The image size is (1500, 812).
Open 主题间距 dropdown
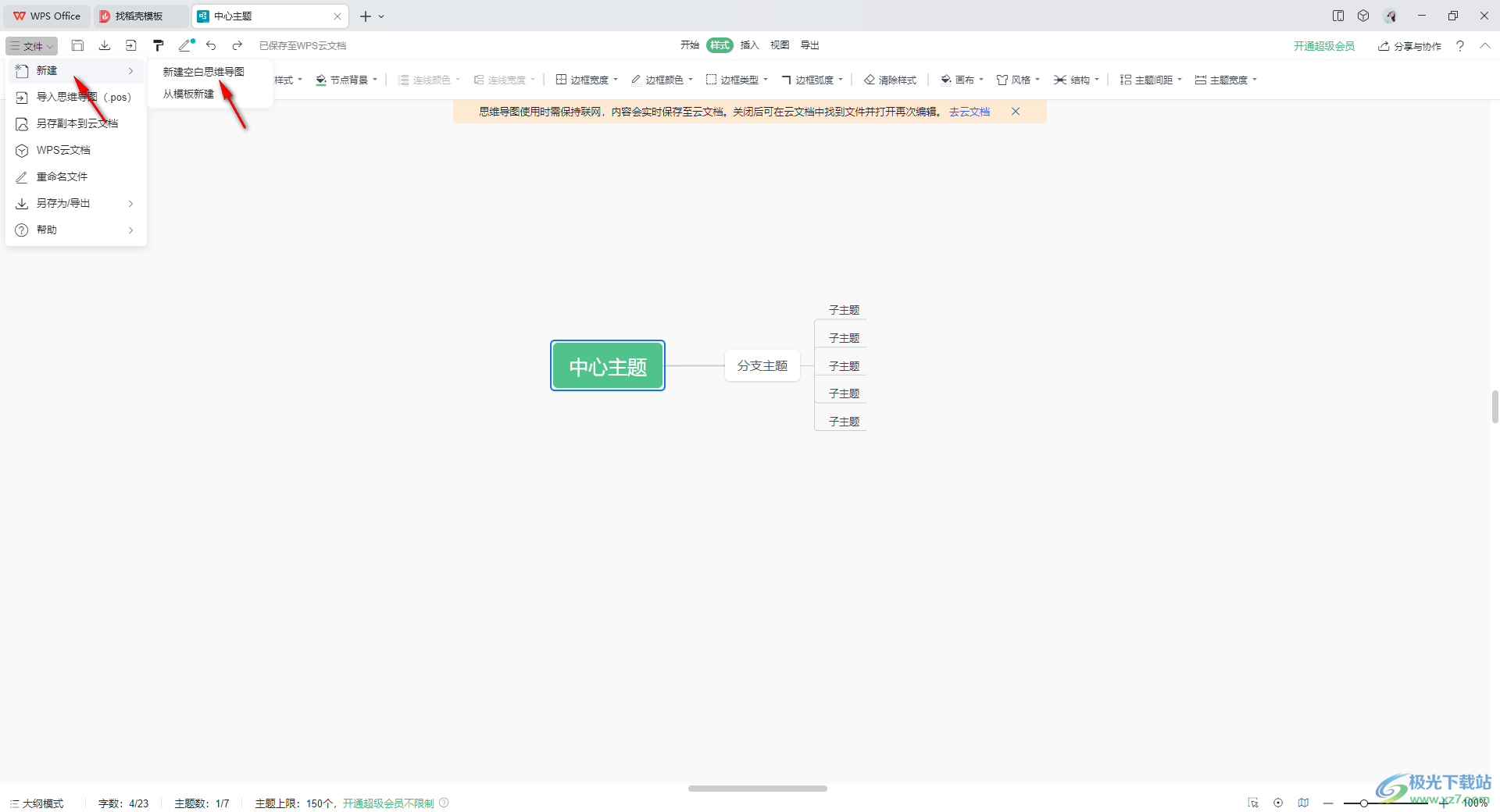(1151, 80)
